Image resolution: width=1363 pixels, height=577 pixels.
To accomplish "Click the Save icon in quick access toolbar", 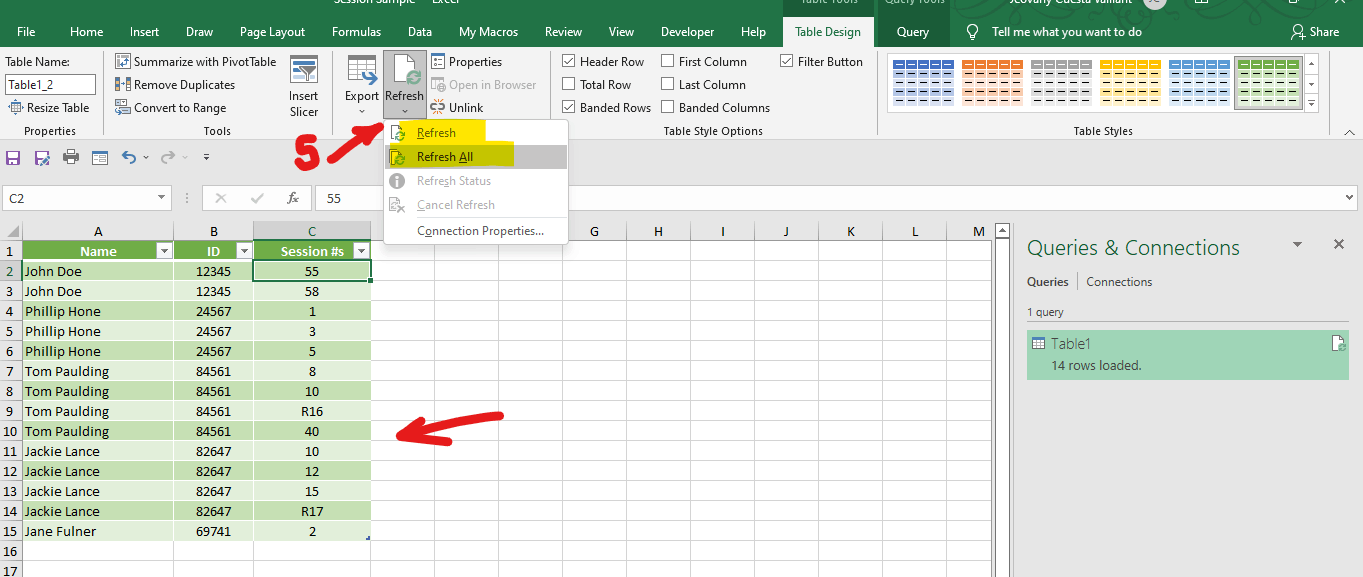I will pyautogui.click(x=14, y=157).
